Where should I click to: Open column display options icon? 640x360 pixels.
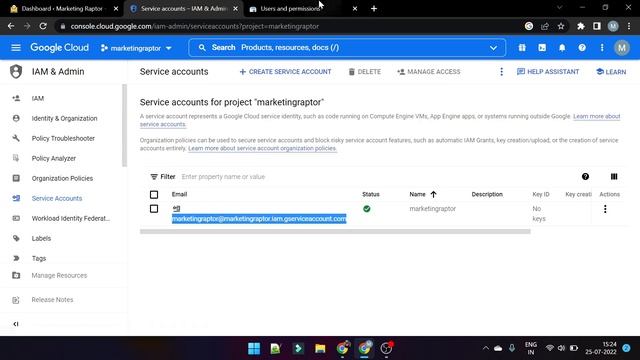click(614, 177)
